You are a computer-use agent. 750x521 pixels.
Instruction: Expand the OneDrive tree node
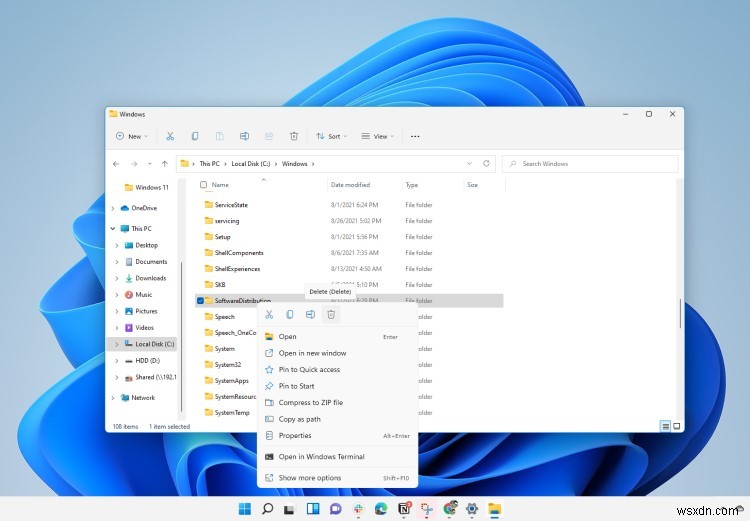click(x=113, y=208)
